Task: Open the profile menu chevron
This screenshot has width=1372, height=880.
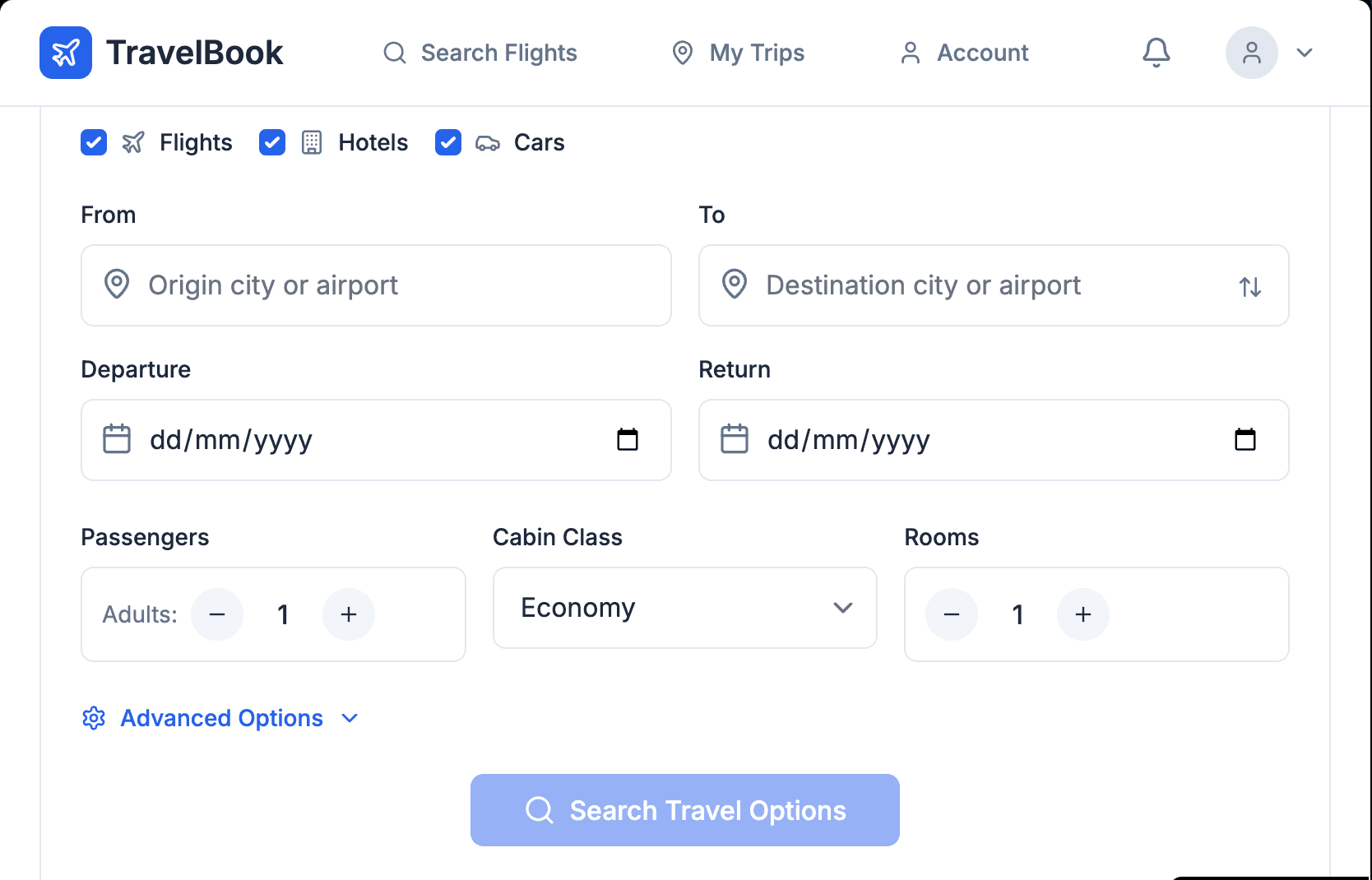Action: tap(1305, 53)
